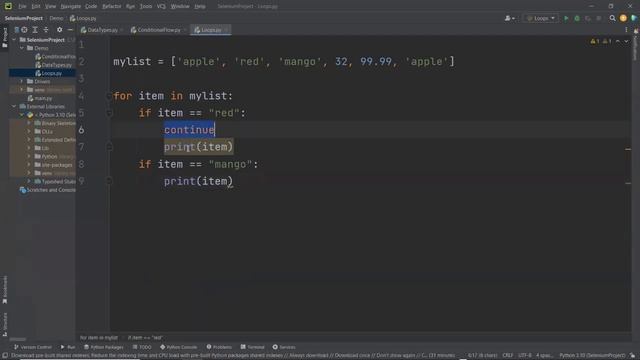640x360 pixels.
Task: Open Bookmarks side tool window
Action: [x=4, y=290]
